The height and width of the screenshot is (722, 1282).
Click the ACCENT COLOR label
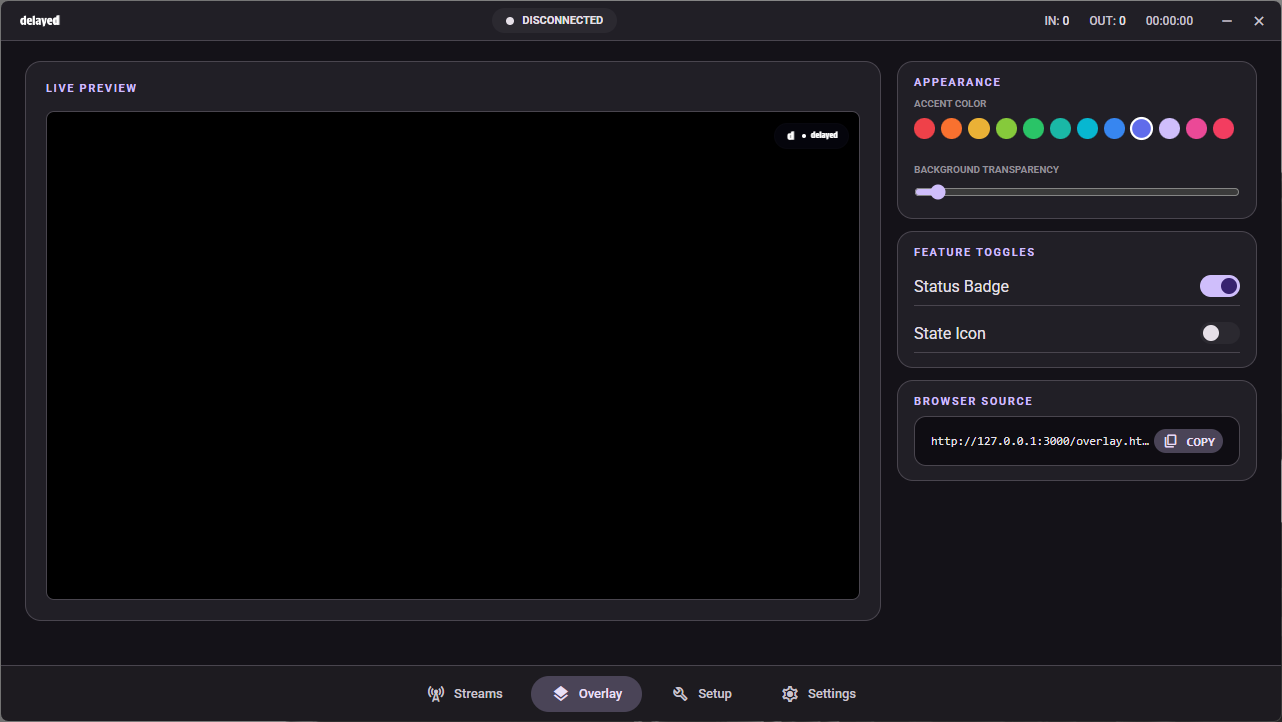950,104
